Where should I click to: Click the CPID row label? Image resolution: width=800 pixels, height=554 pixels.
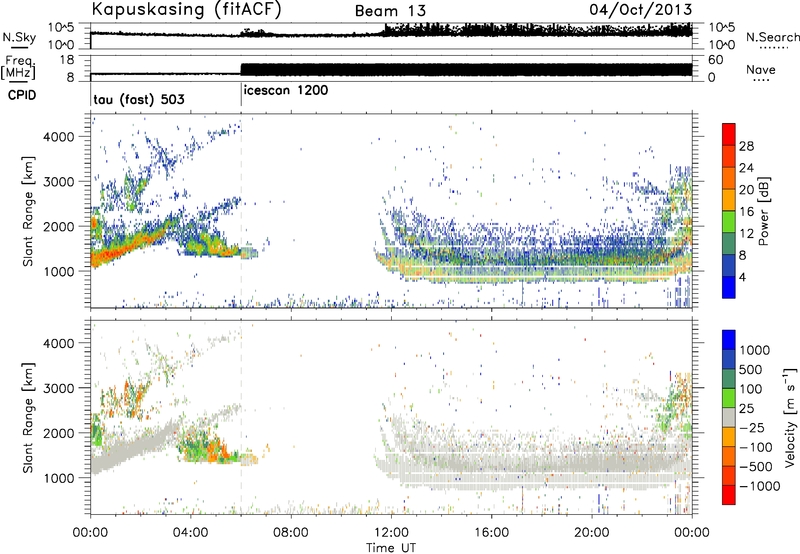click(22, 95)
